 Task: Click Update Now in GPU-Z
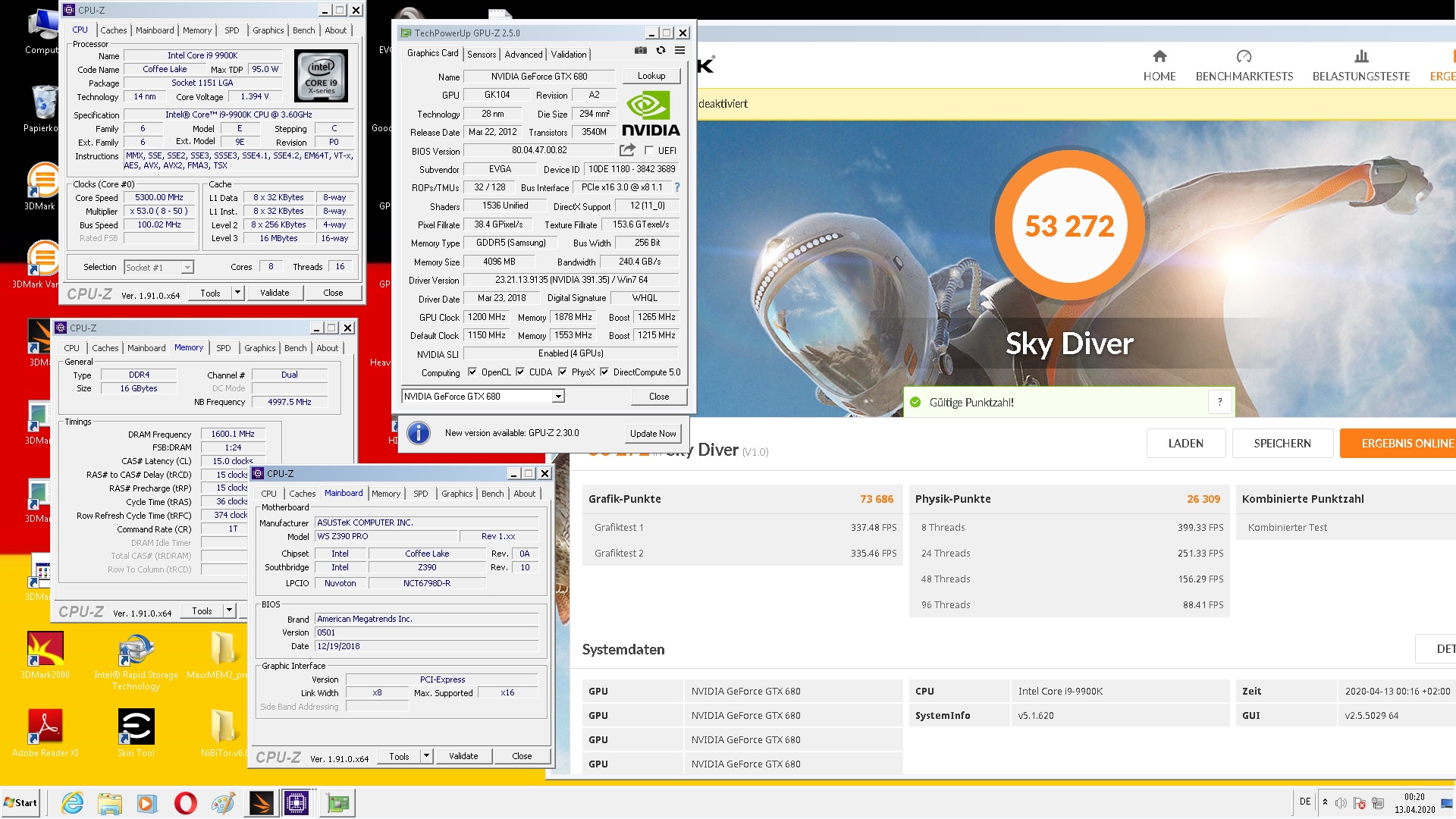click(653, 434)
